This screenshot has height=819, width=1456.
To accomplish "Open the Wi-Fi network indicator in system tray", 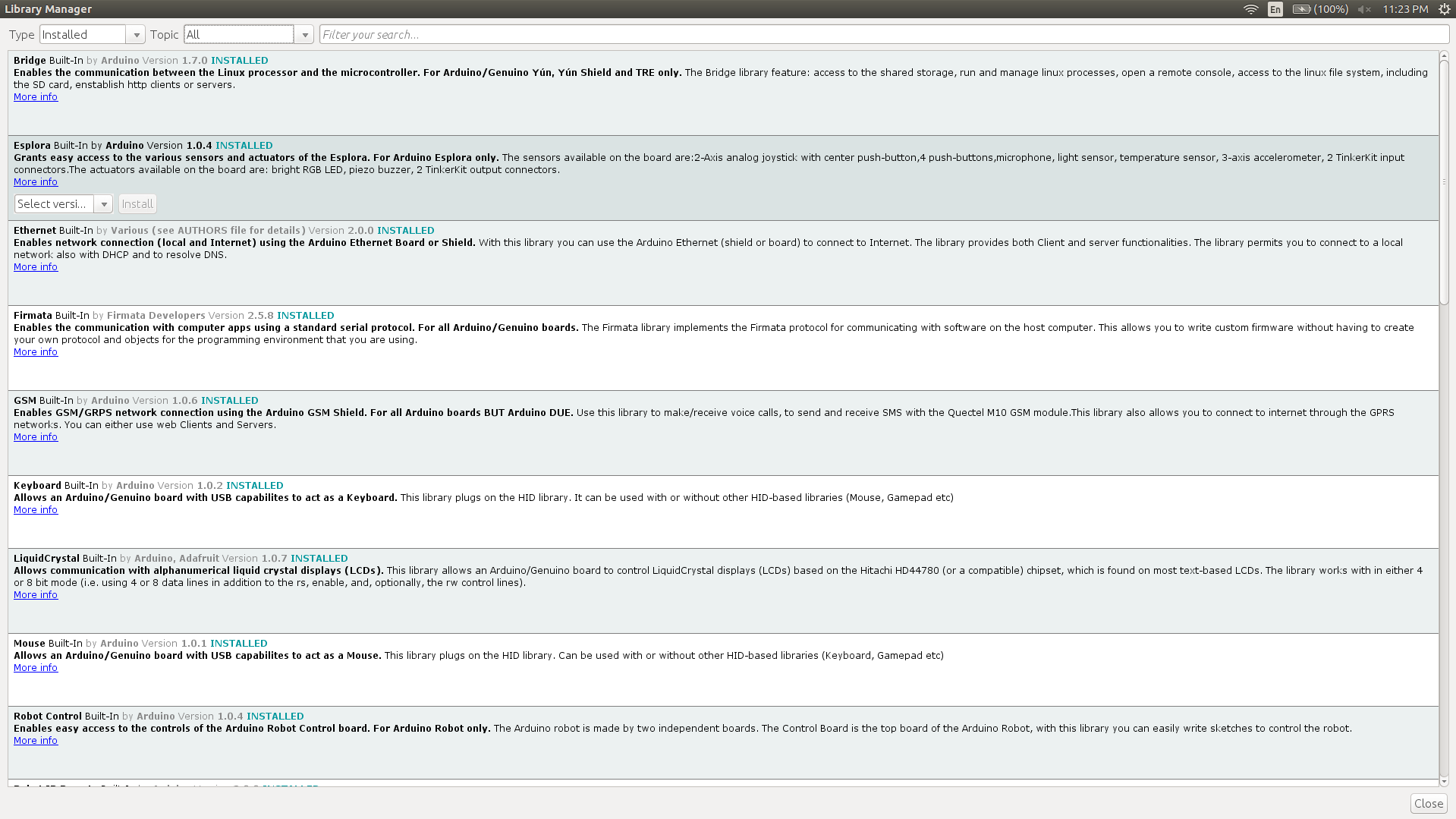I will (1250, 9).
